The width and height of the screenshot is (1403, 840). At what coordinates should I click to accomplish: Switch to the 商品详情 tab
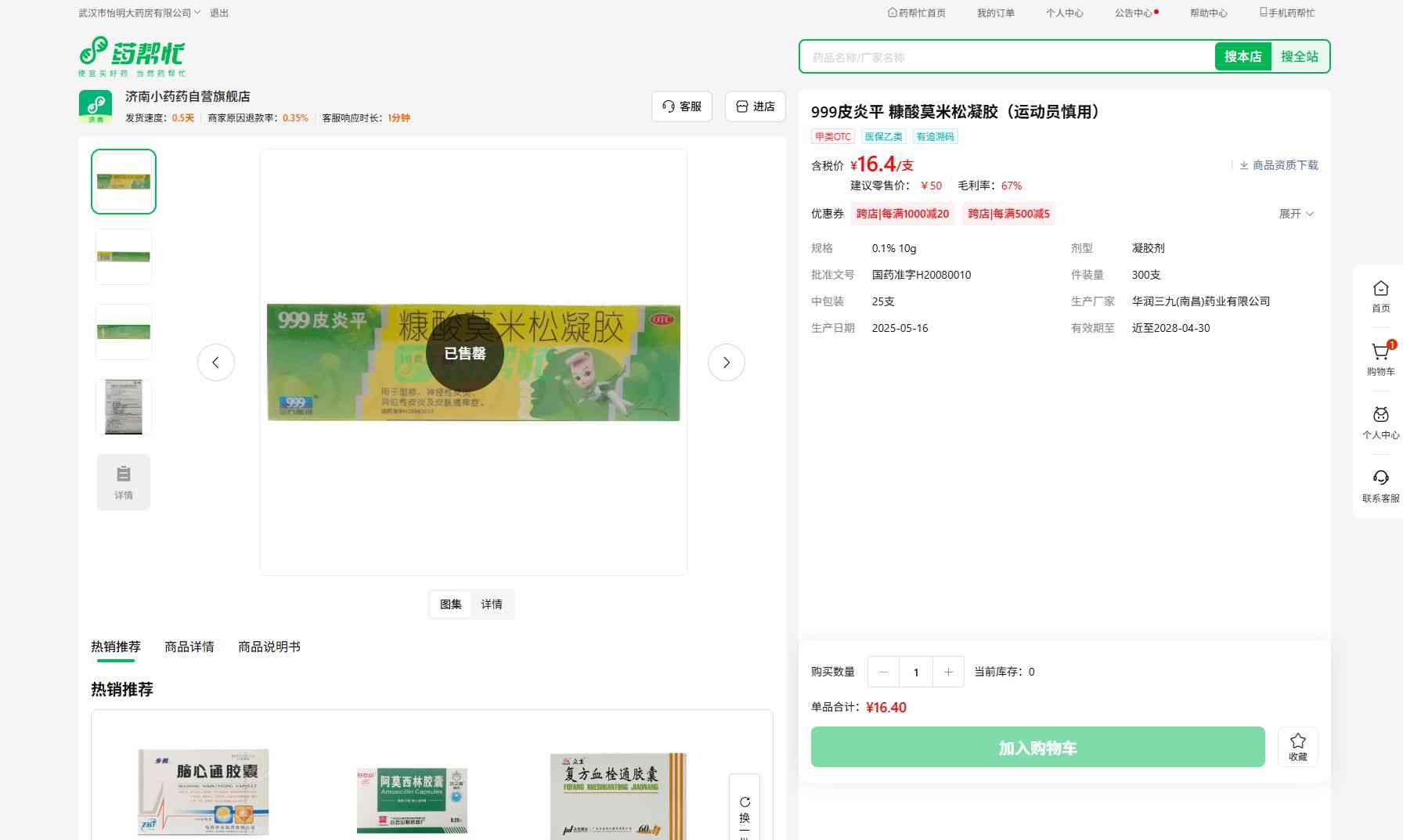point(189,647)
